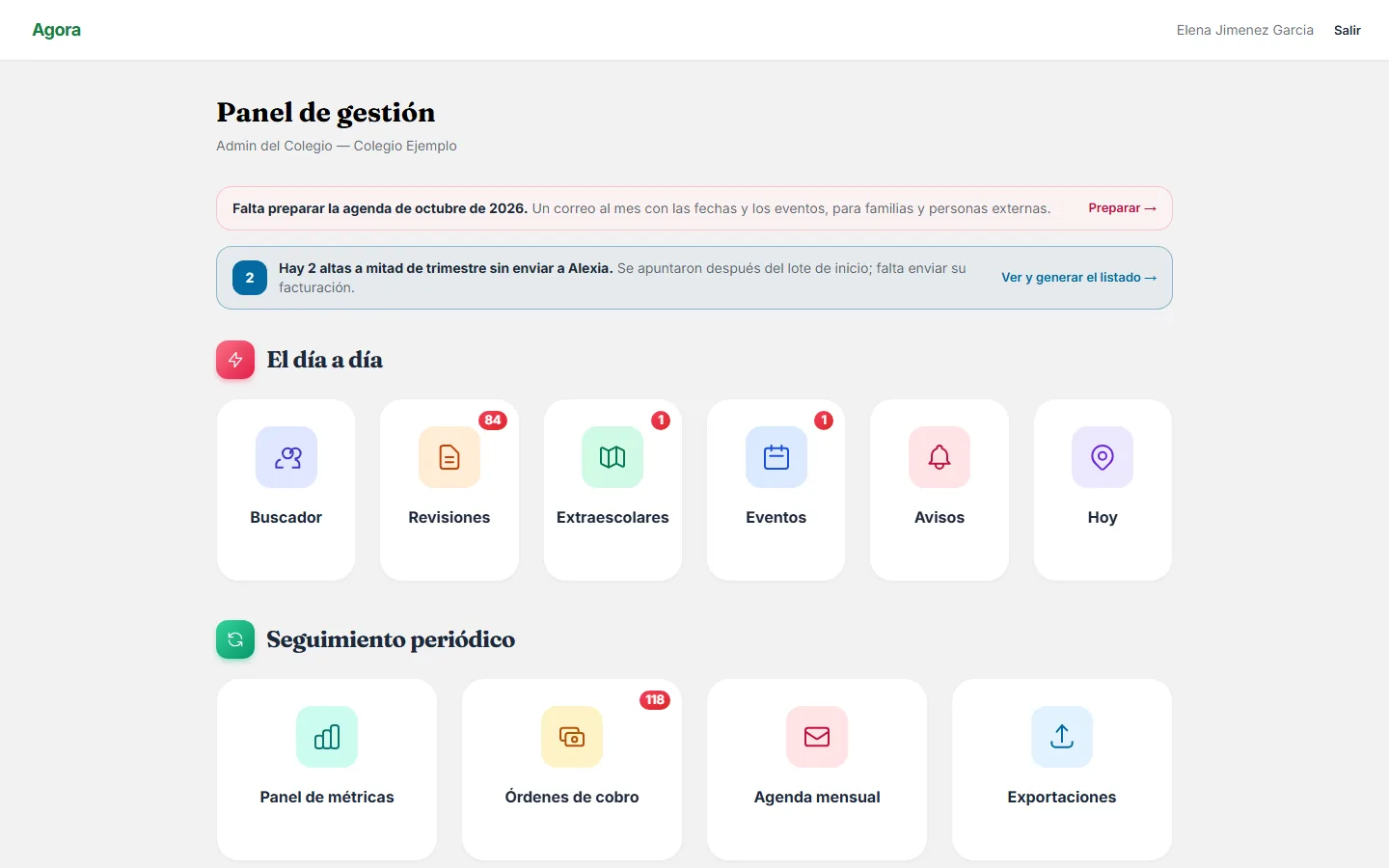The image size is (1389, 868).
Task: Click the Órdenes de cobro label
Action: click(x=572, y=798)
